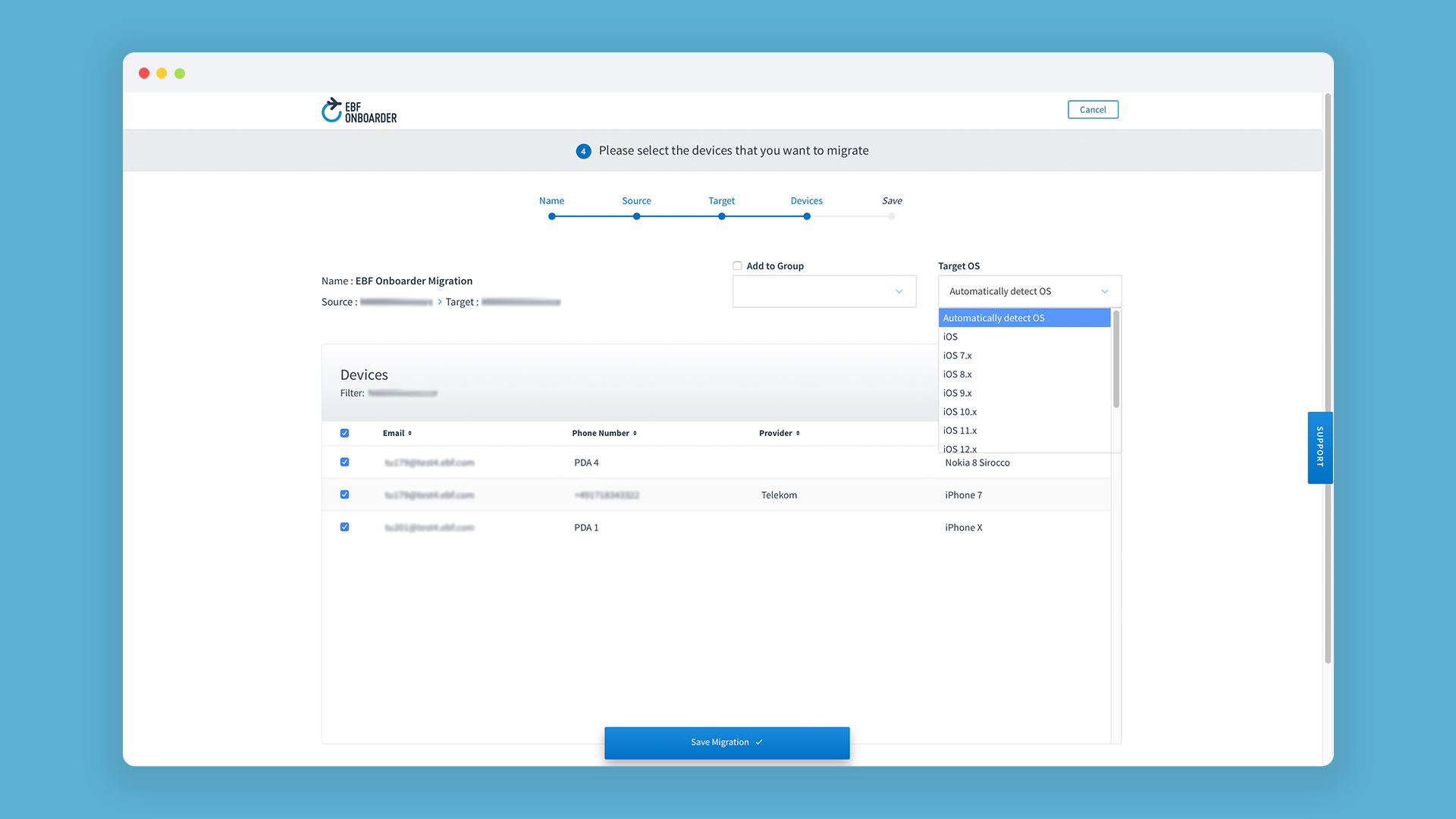Click the PDA 1 phone number cell

point(586,528)
